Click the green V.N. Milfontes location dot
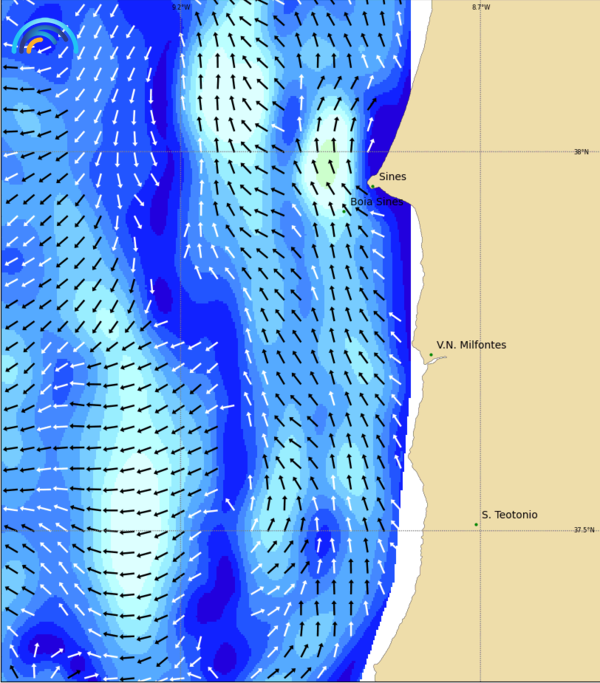 tap(431, 355)
